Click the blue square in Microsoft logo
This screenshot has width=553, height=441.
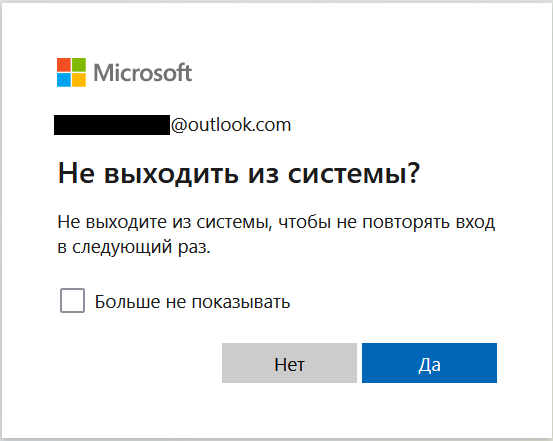click(64, 80)
